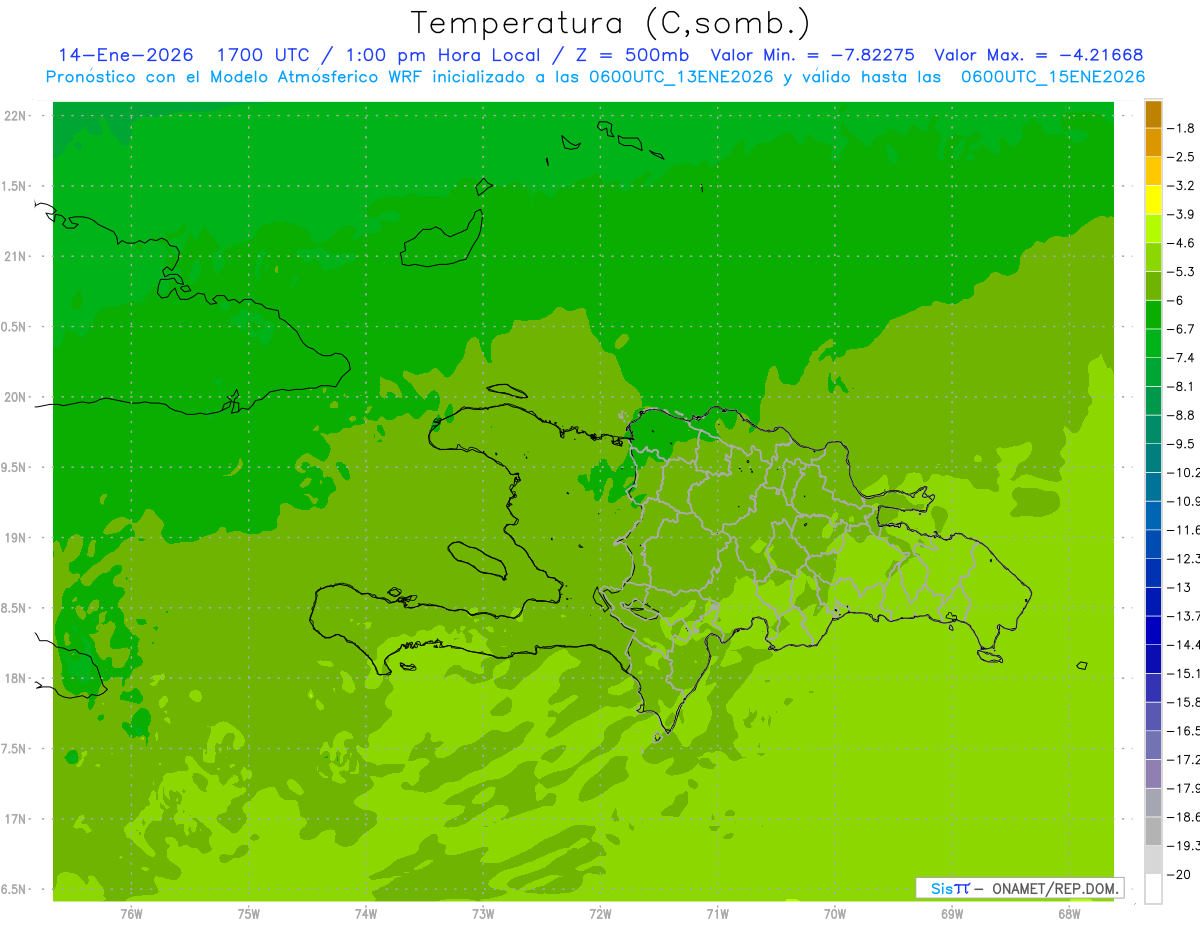The image size is (1200, 927).
Task: Click the "1700 UTC" time label
Action: (262, 55)
